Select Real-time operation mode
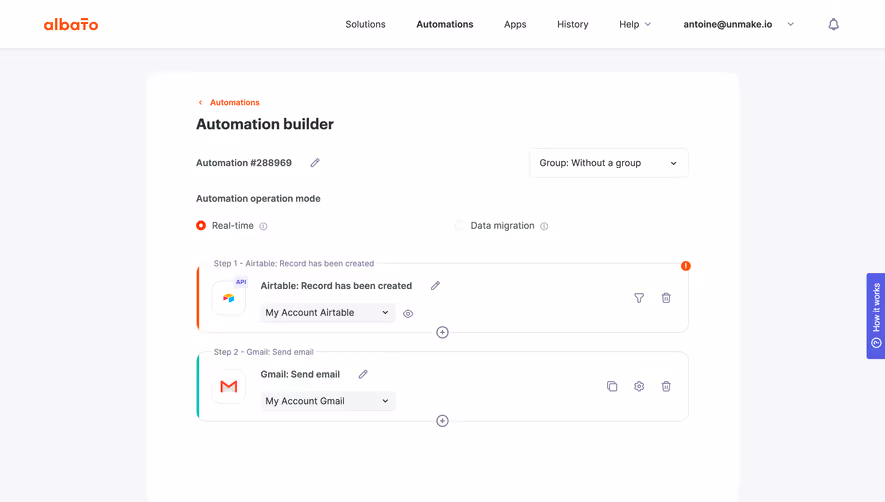This screenshot has height=502, width=885. (x=201, y=225)
